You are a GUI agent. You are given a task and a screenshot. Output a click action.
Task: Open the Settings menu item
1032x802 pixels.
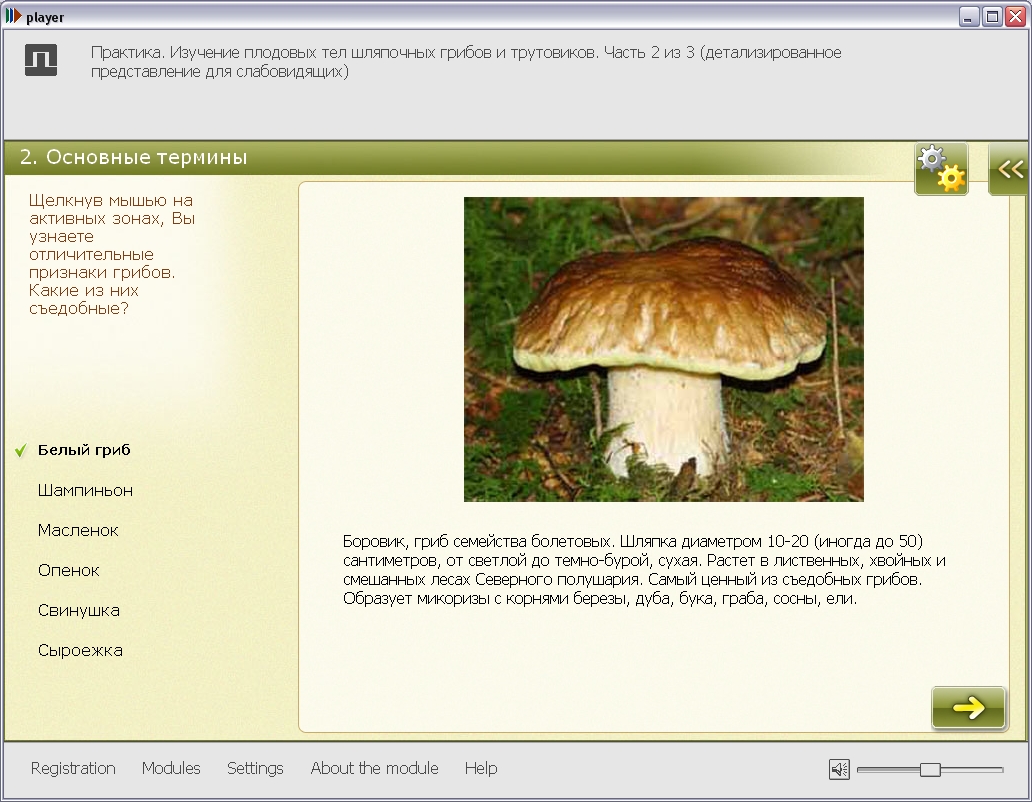[x=255, y=768]
